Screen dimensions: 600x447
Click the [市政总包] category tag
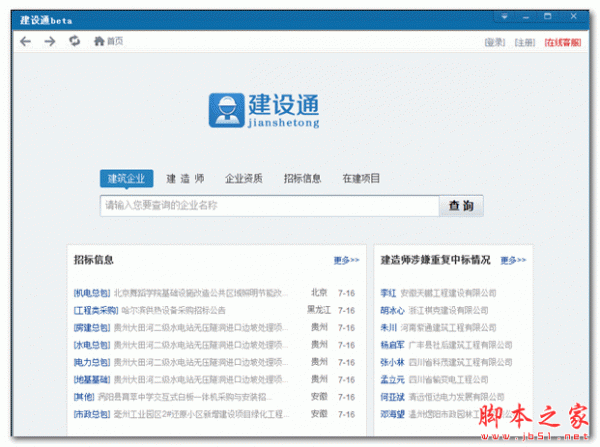tap(92, 414)
